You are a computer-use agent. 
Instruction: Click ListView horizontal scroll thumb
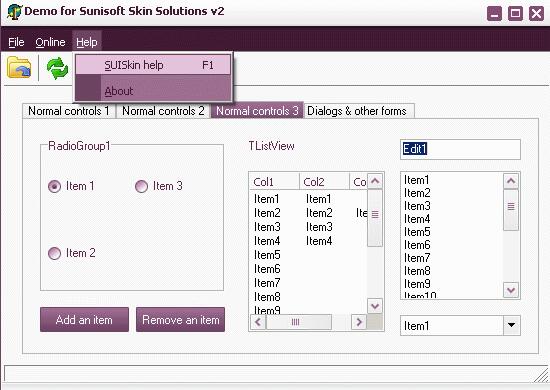click(299, 322)
